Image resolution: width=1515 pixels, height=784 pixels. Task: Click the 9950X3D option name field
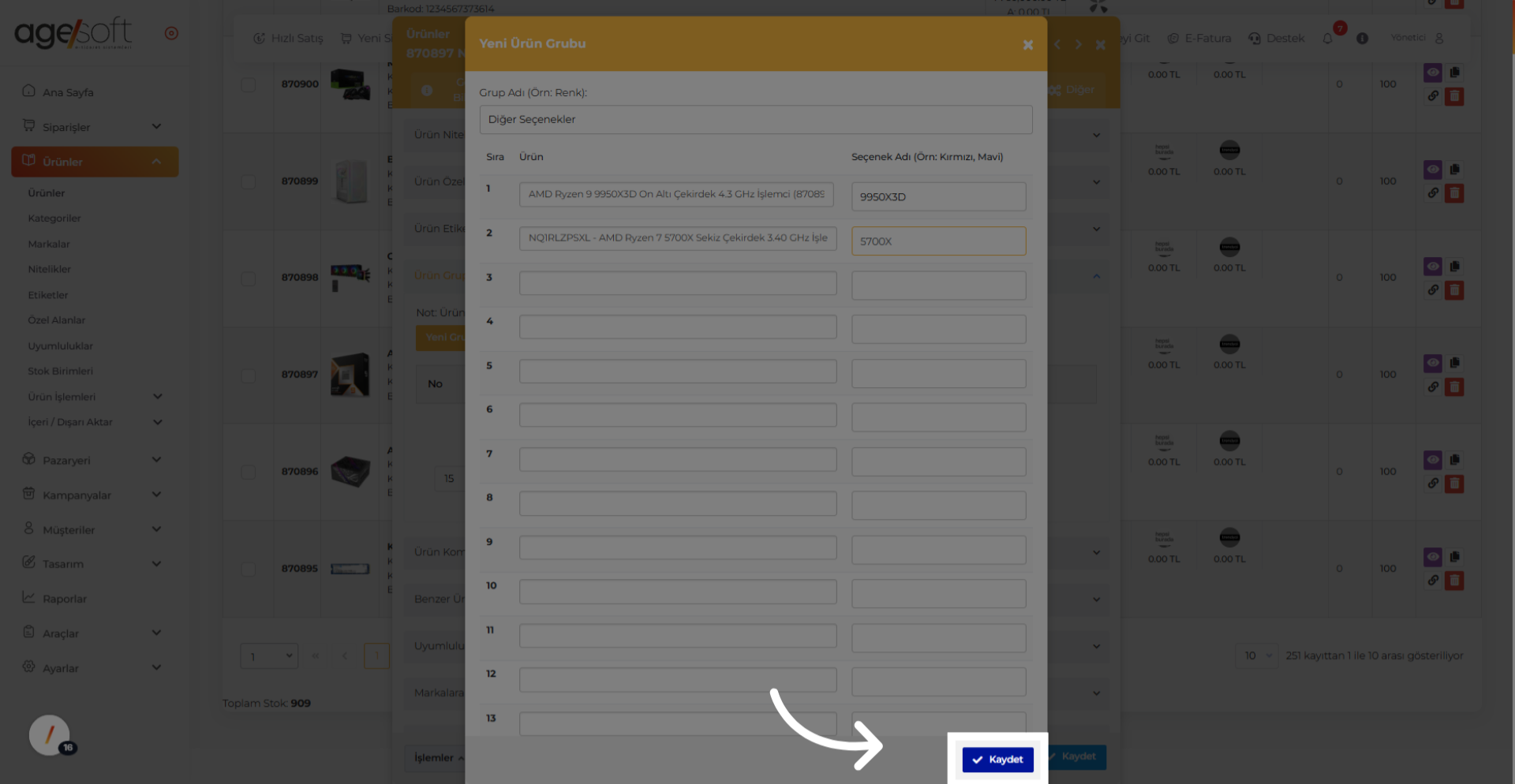click(x=938, y=196)
